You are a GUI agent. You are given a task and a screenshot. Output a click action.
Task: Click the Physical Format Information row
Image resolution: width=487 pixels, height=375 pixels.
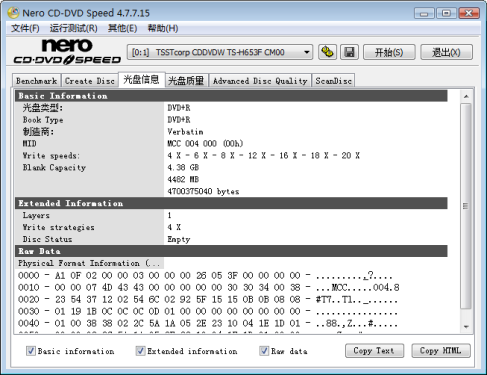point(89,263)
